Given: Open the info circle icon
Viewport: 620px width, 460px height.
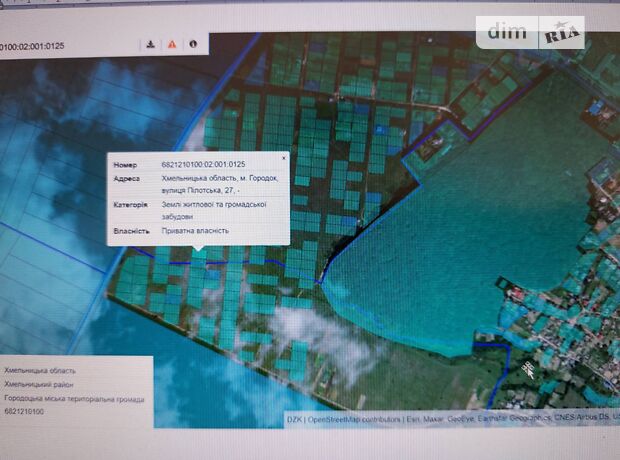Looking at the screenshot, I should (192, 44).
